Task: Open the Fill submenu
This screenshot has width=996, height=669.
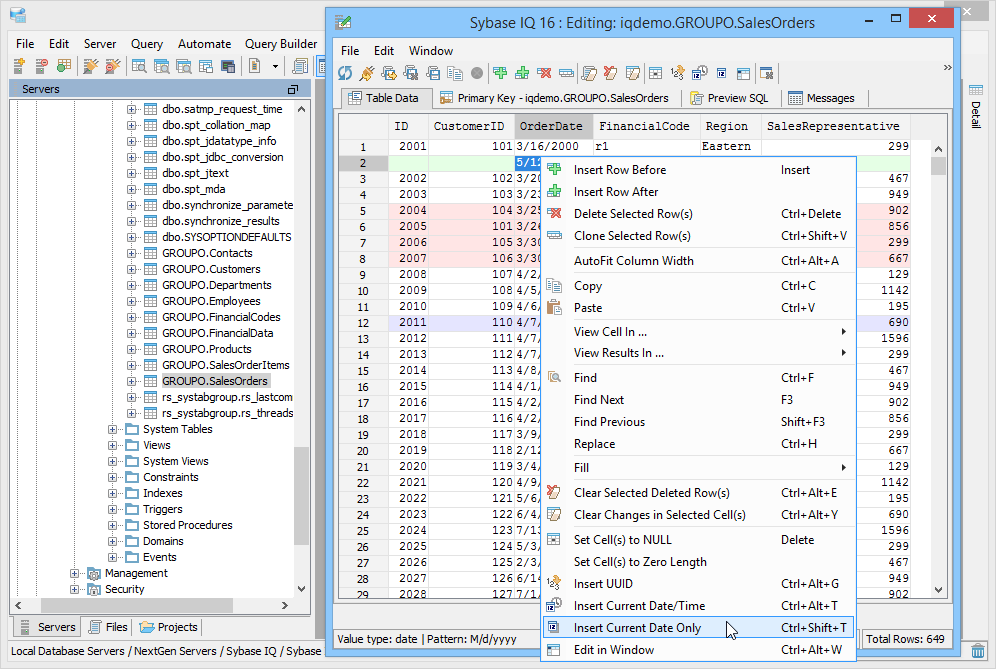Action: point(698,468)
